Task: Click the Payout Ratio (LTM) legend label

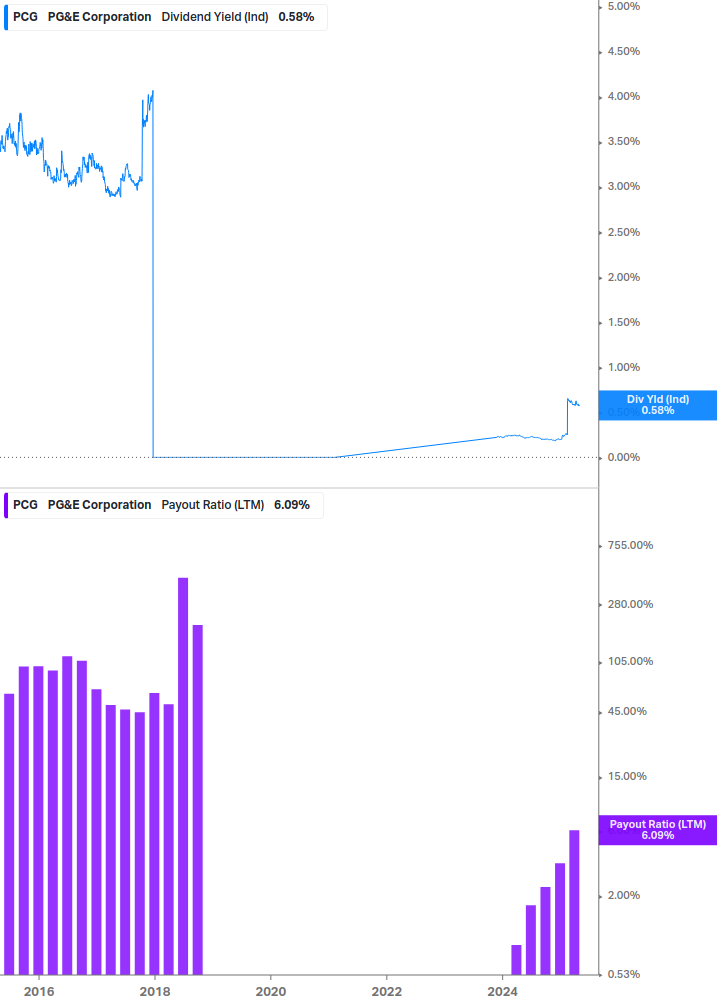Action: 213,505
